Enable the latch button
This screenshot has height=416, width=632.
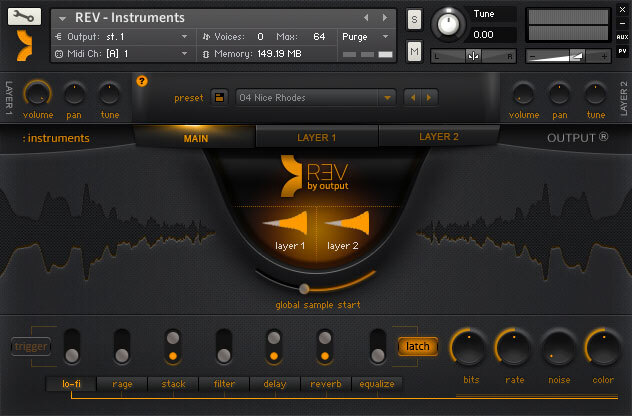(x=418, y=347)
